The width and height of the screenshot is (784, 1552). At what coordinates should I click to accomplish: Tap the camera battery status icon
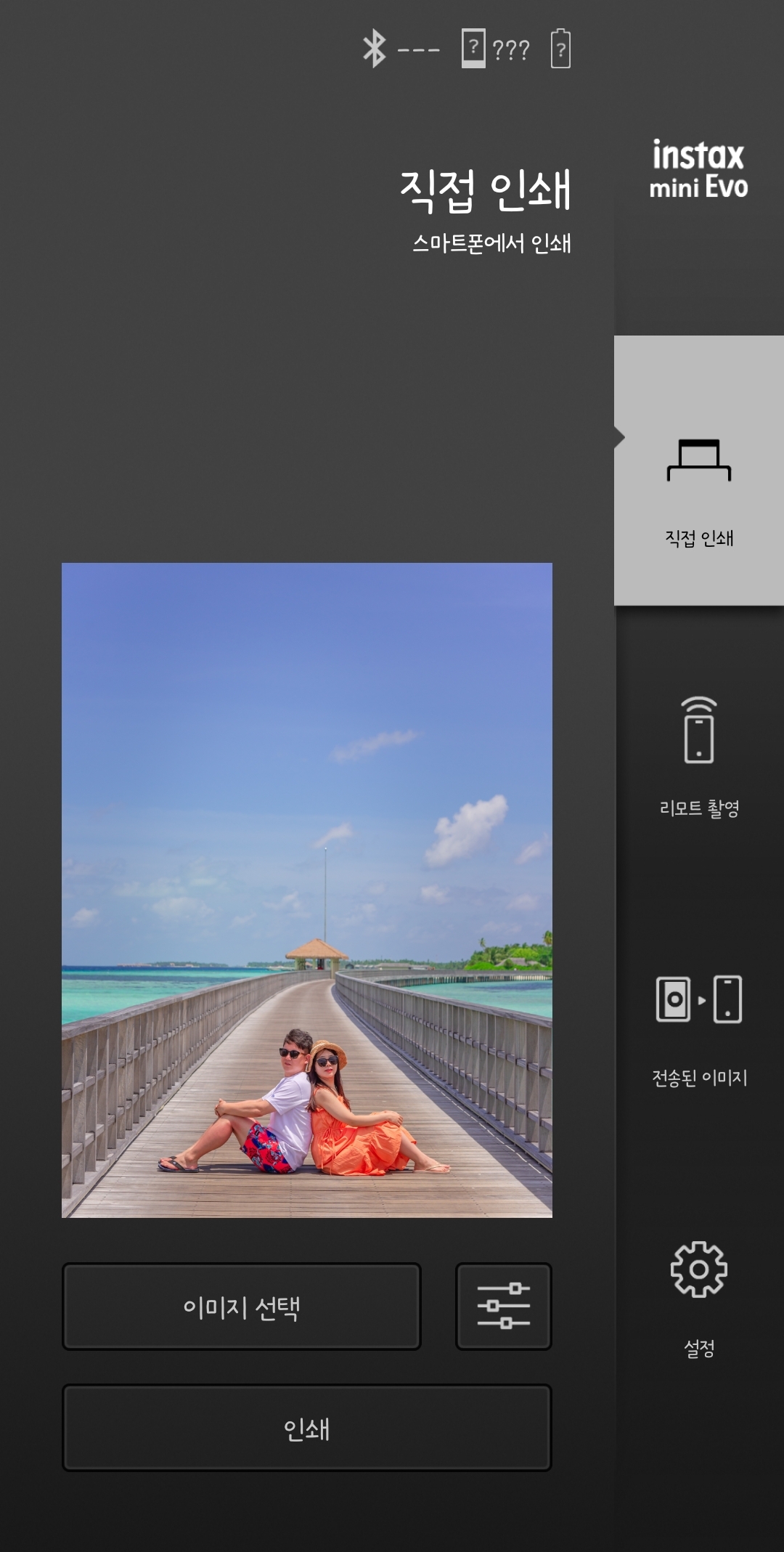(x=560, y=49)
